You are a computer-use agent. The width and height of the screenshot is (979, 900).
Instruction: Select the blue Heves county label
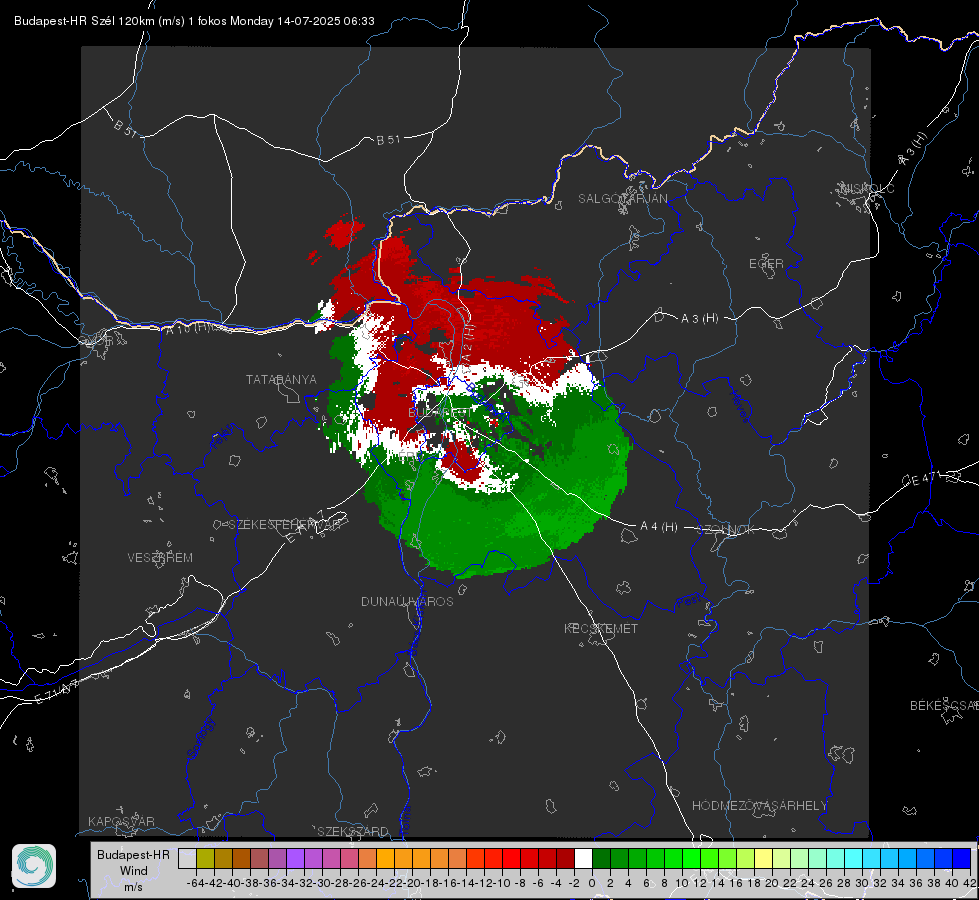tap(739, 405)
